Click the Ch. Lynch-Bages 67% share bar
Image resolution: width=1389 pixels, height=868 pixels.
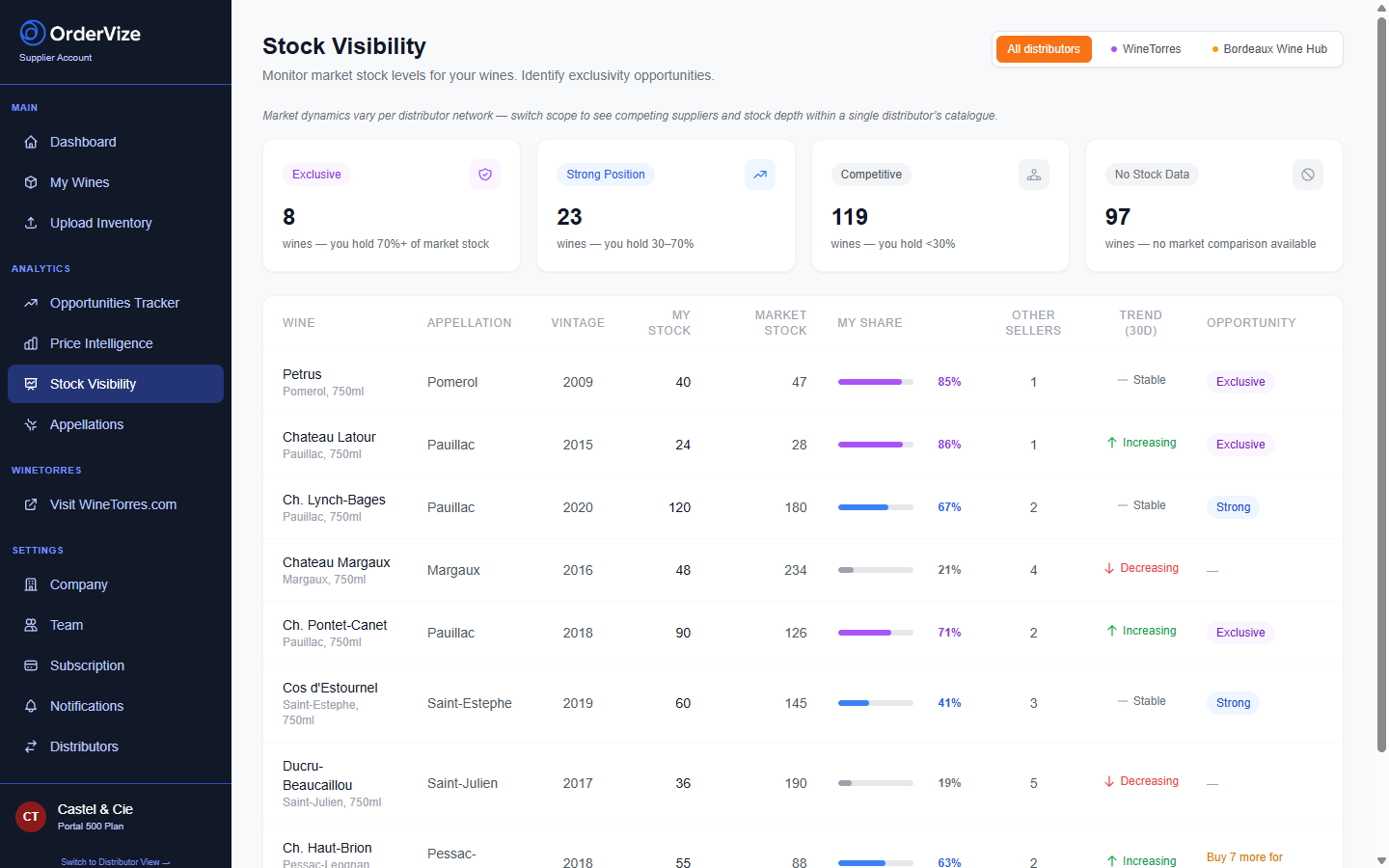point(876,507)
